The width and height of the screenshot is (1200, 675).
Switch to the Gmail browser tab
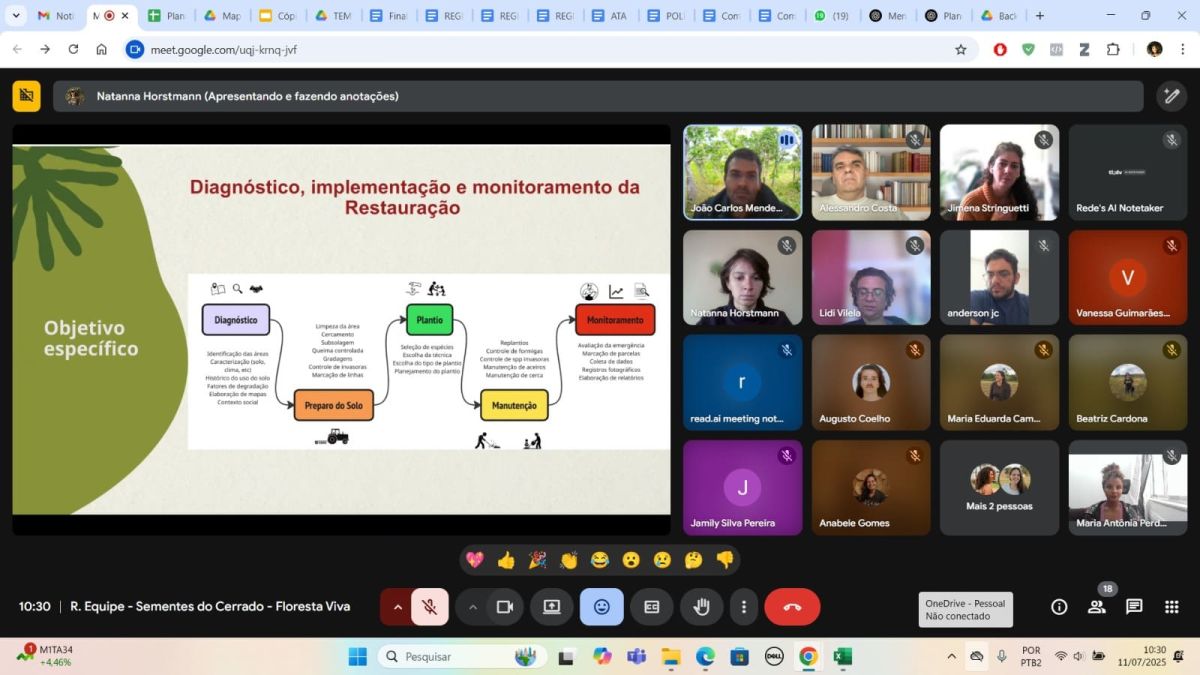54,16
